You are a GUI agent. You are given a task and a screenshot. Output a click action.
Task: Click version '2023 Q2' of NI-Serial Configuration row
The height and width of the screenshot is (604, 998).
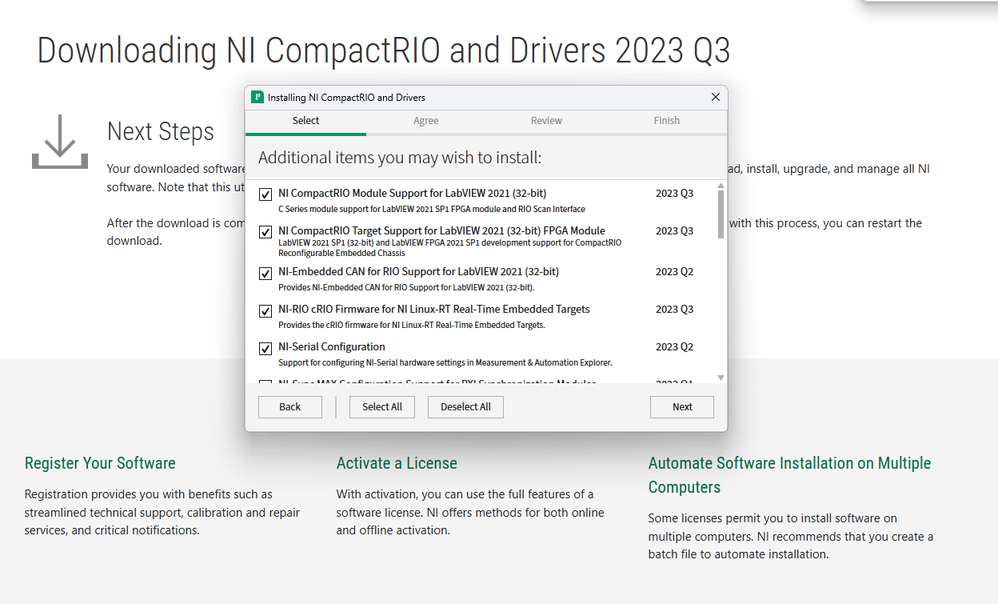coord(675,347)
